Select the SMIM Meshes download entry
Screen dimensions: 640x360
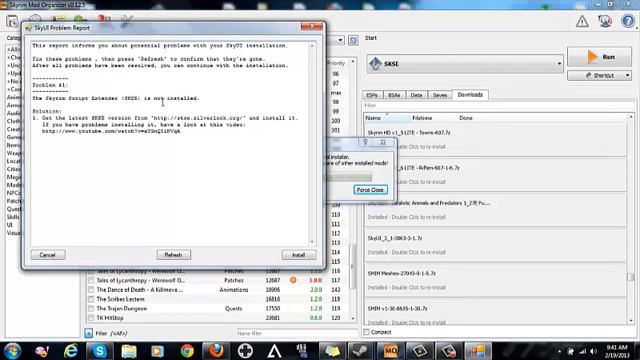click(495, 280)
